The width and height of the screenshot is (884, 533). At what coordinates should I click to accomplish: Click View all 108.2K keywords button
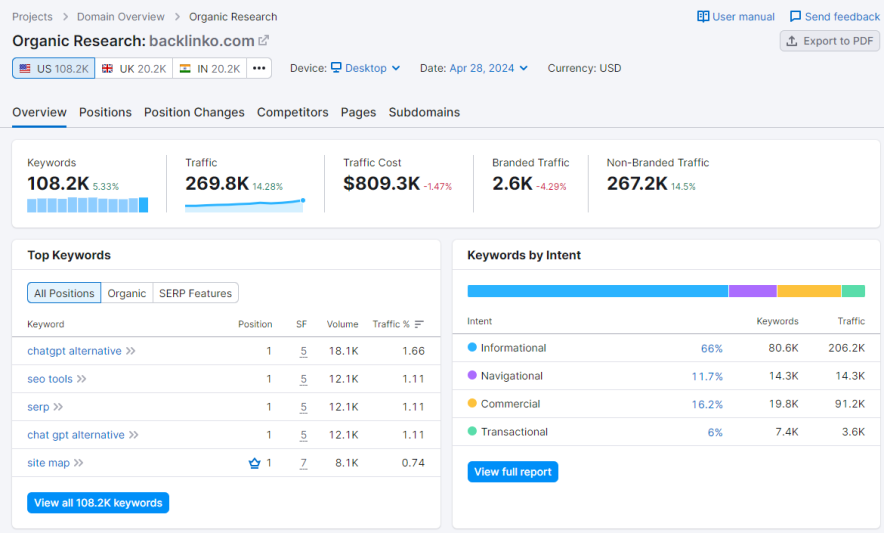click(98, 503)
